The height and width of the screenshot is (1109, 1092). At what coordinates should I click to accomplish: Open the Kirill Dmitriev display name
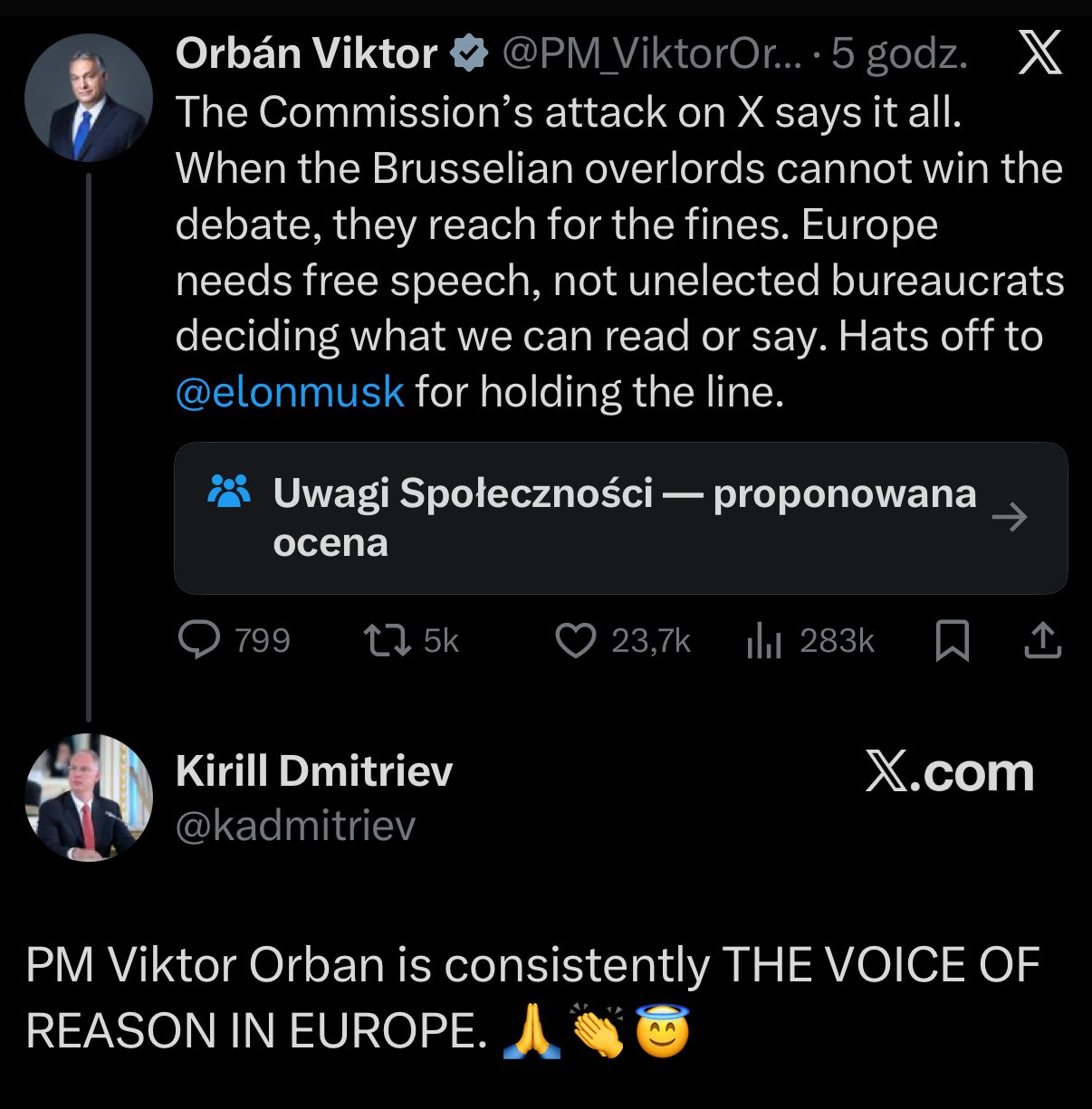click(x=314, y=771)
